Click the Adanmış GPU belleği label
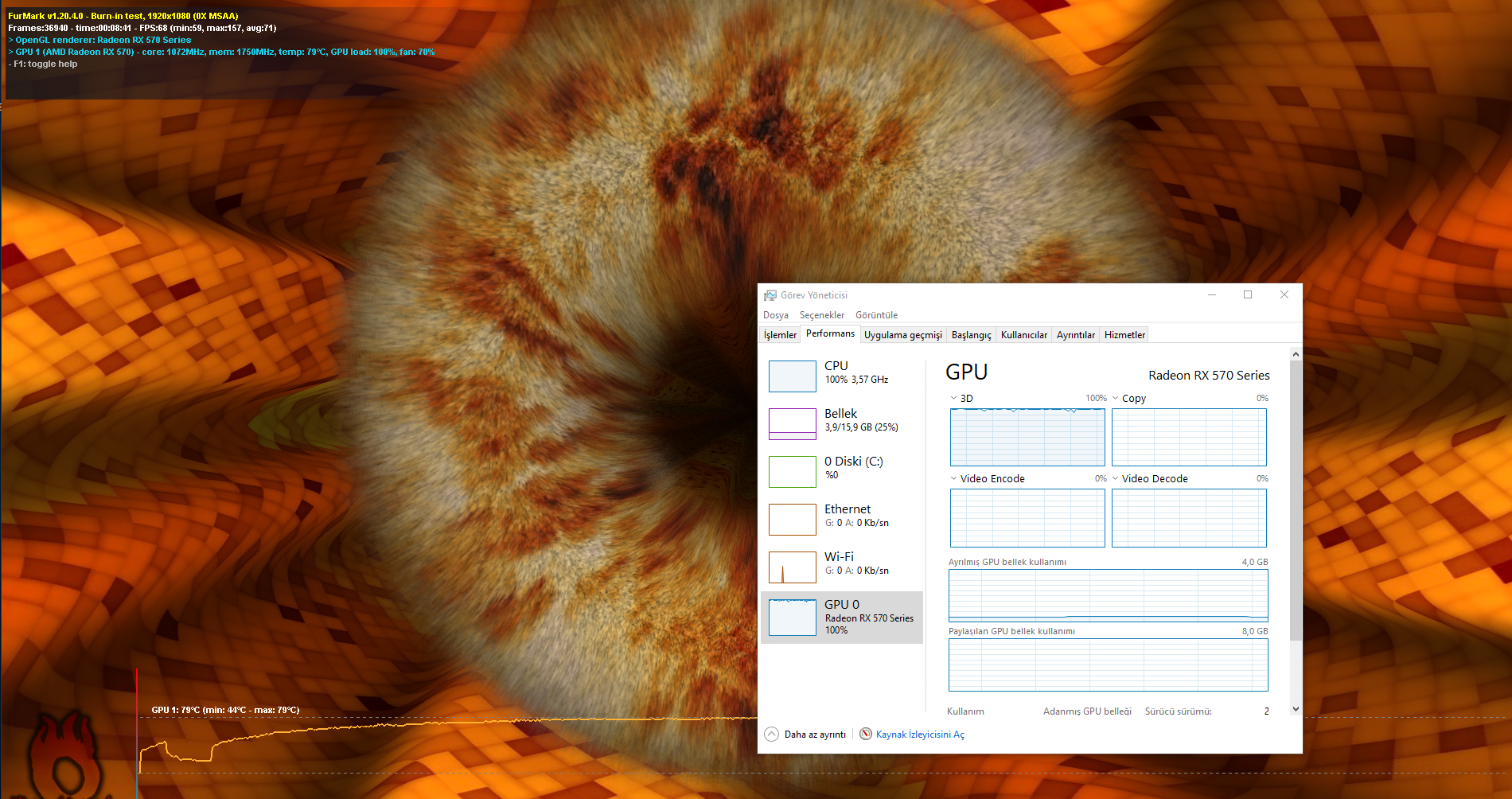The height and width of the screenshot is (799, 1512). point(1087,711)
